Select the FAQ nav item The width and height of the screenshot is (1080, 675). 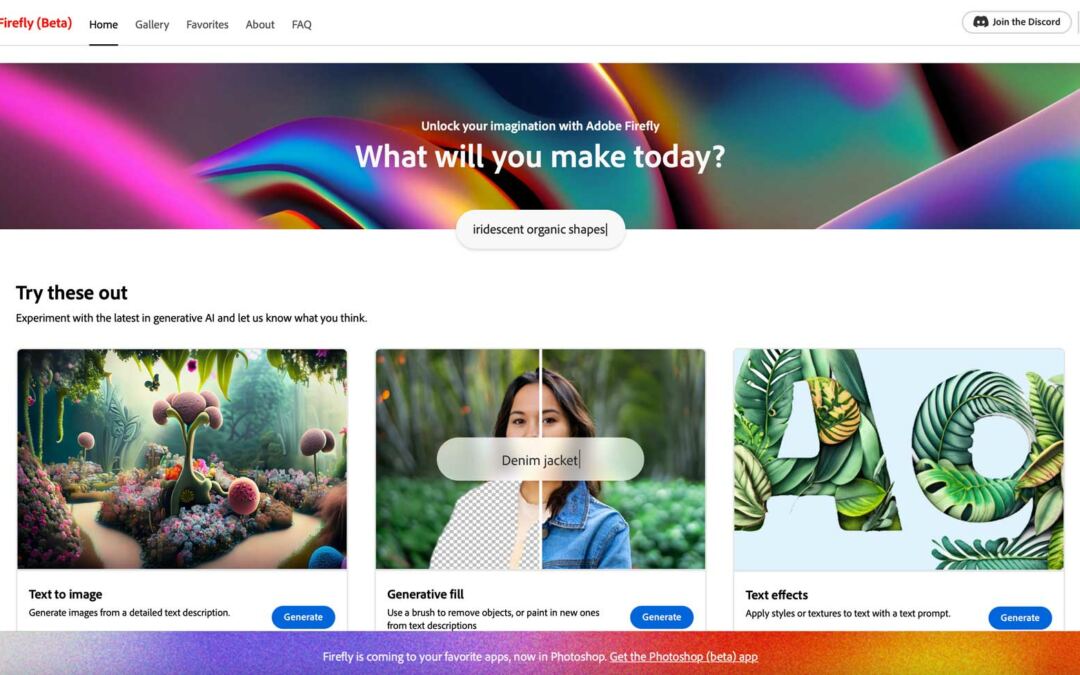point(302,25)
